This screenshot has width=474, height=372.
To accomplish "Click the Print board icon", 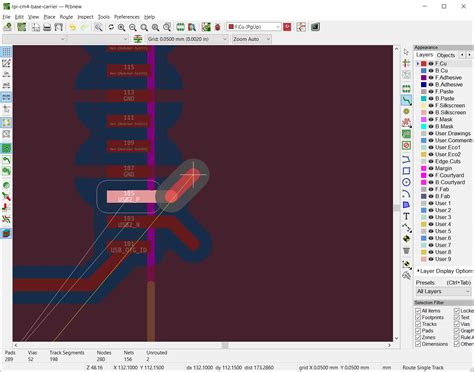I will click(x=47, y=27).
